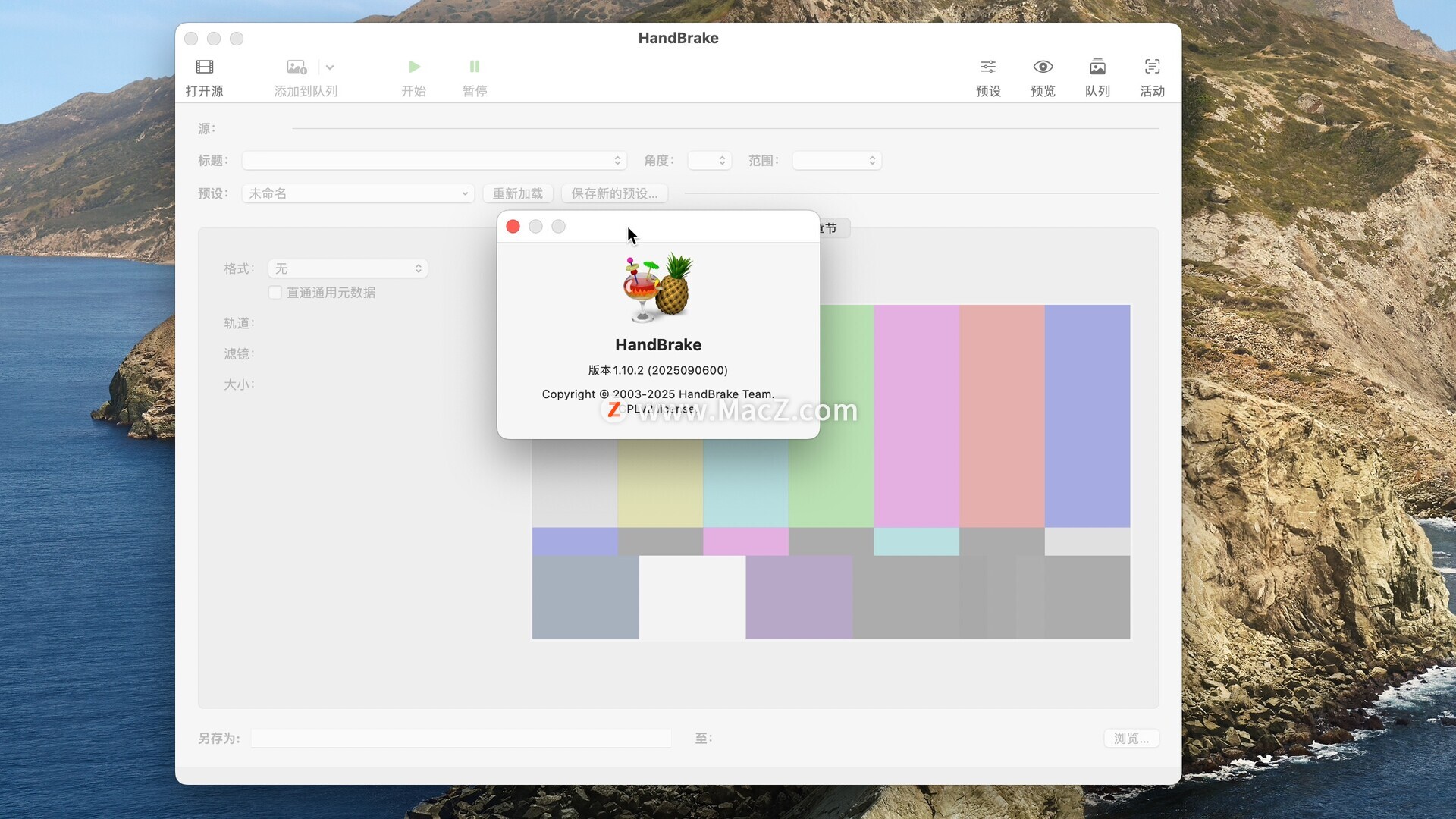Image resolution: width=1456 pixels, height=819 pixels.
Task: Click the 滤镜 filters label
Action: (x=239, y=354)
